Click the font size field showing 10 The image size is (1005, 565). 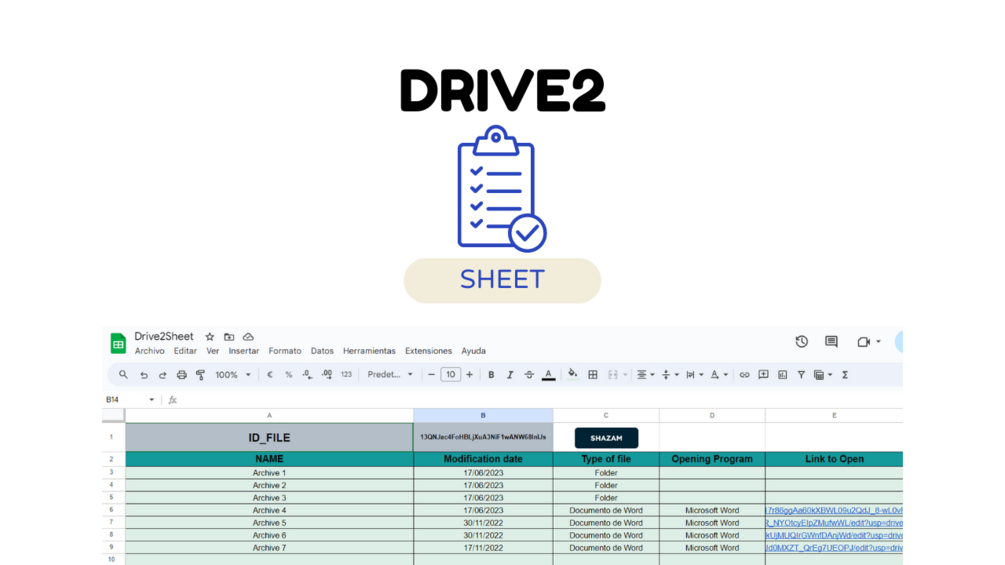pos(451,375)
